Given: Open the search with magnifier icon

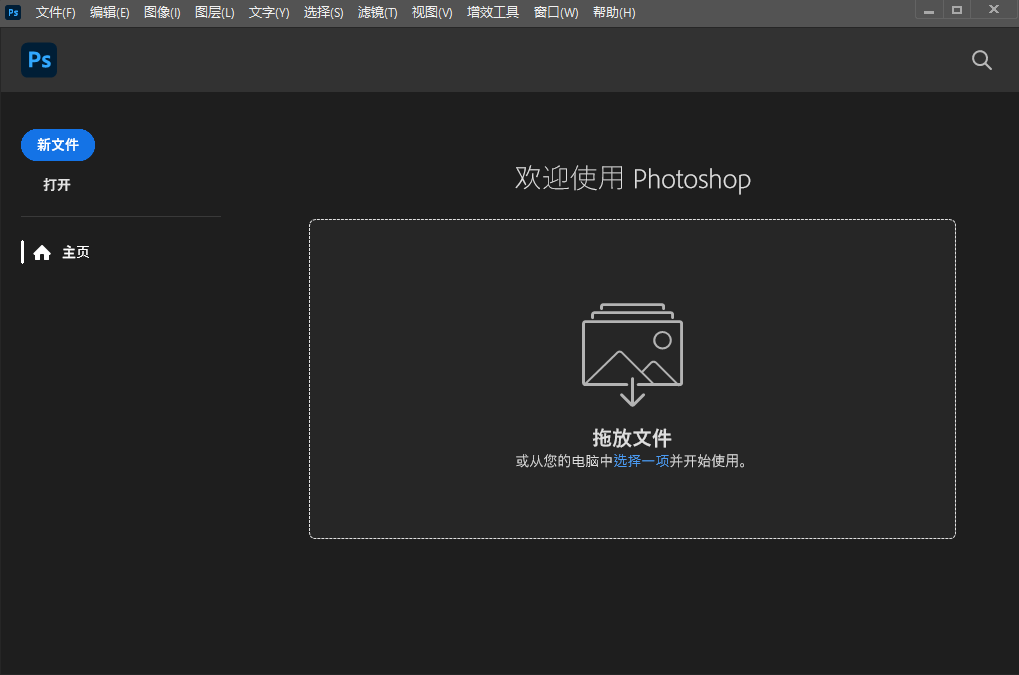Looking at the screenshot, I should 981,60.
